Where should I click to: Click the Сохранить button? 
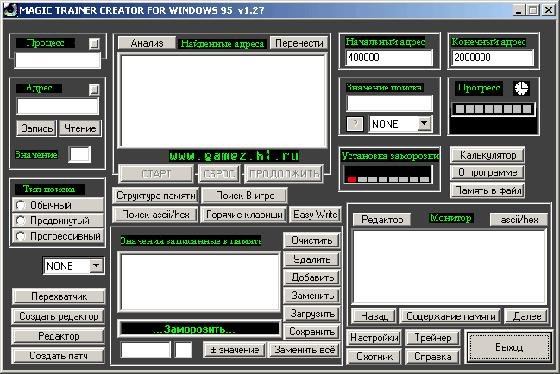coord(311,331)
